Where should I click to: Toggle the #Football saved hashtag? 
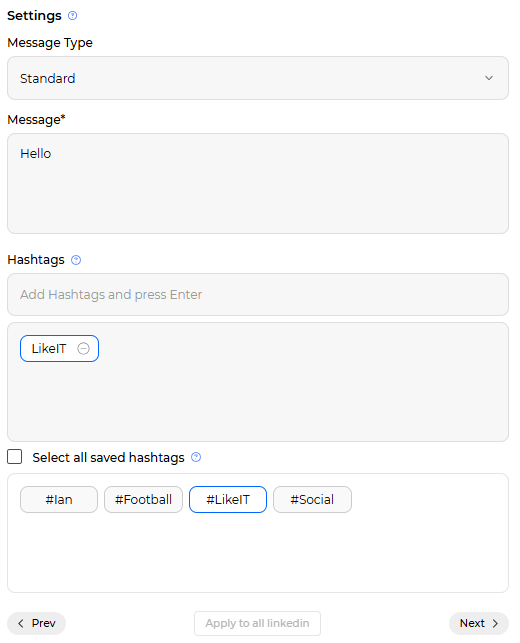(143, 499)
